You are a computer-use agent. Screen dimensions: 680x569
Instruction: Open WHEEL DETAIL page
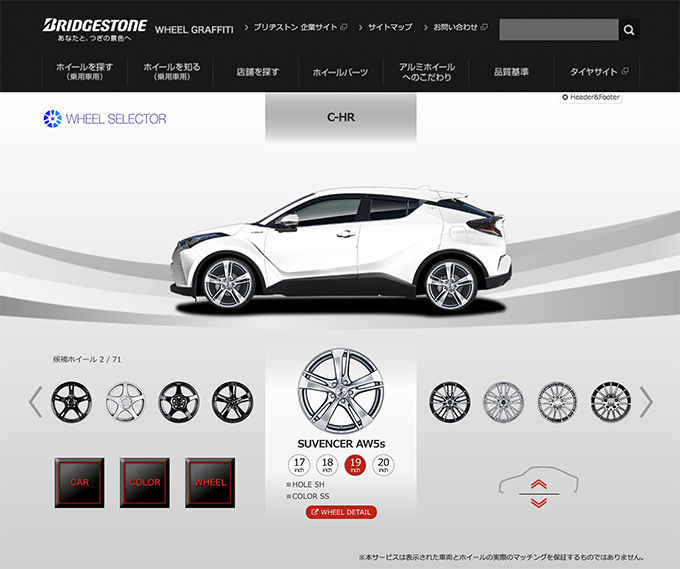[341, 512]
